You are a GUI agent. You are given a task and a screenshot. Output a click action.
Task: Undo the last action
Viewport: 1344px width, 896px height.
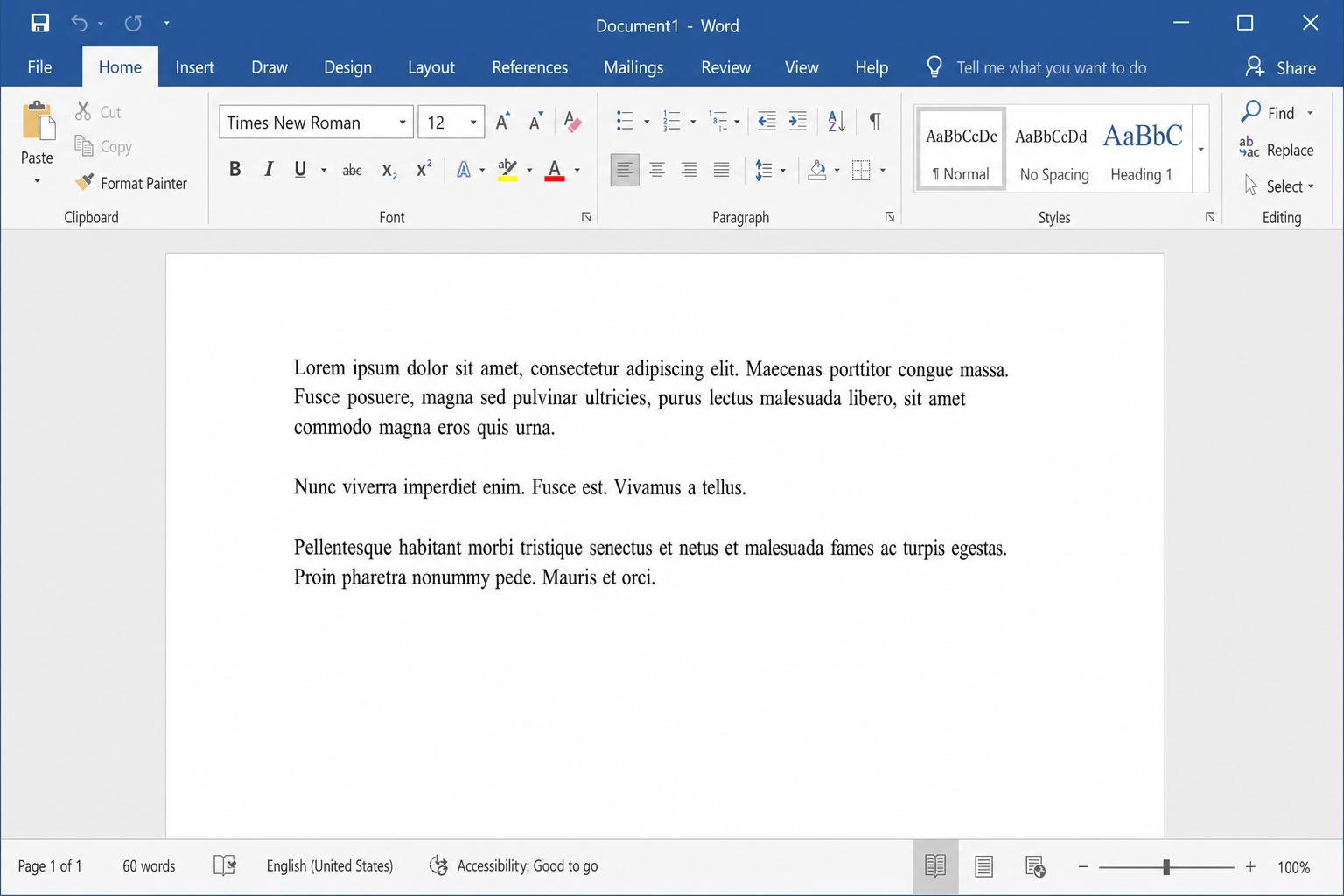pyautogui.click(x=80, y=24)
